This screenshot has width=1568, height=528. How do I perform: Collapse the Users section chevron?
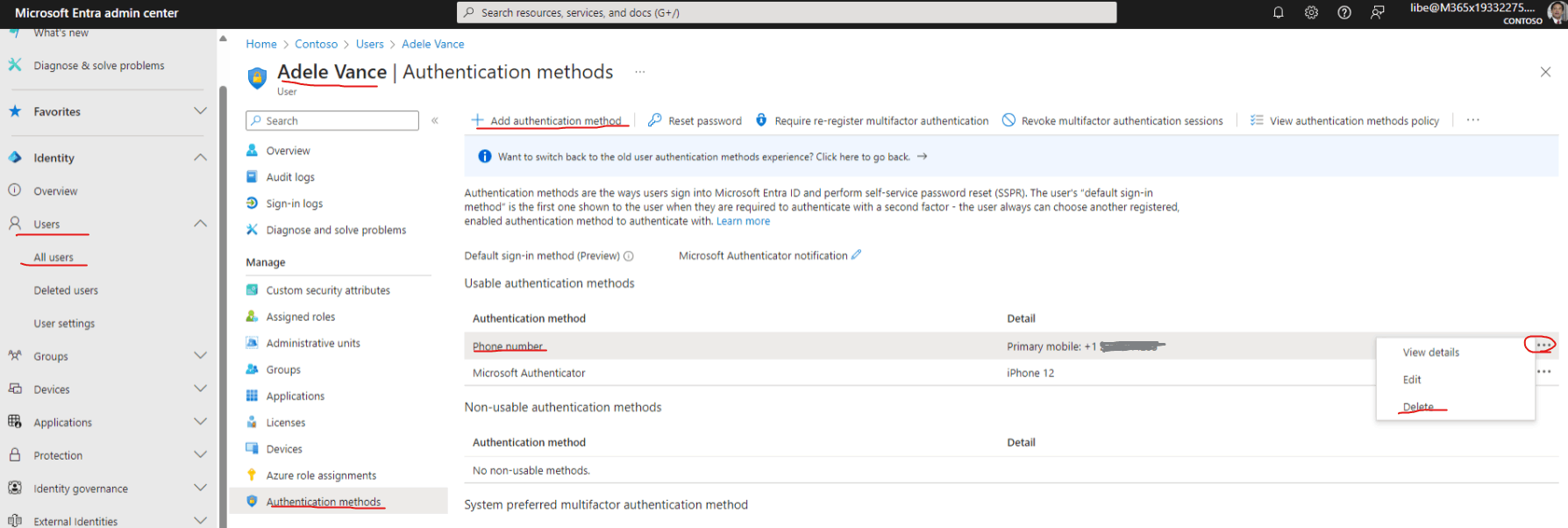click(x=200, y=223)
